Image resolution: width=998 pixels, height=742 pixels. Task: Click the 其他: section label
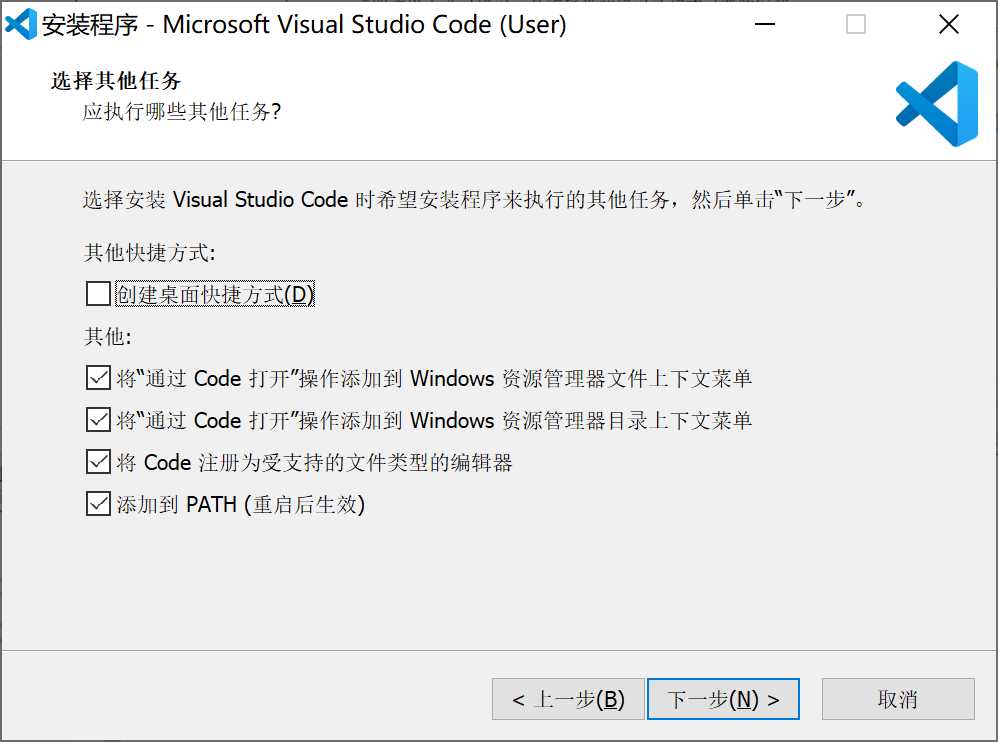coord(108,337)
